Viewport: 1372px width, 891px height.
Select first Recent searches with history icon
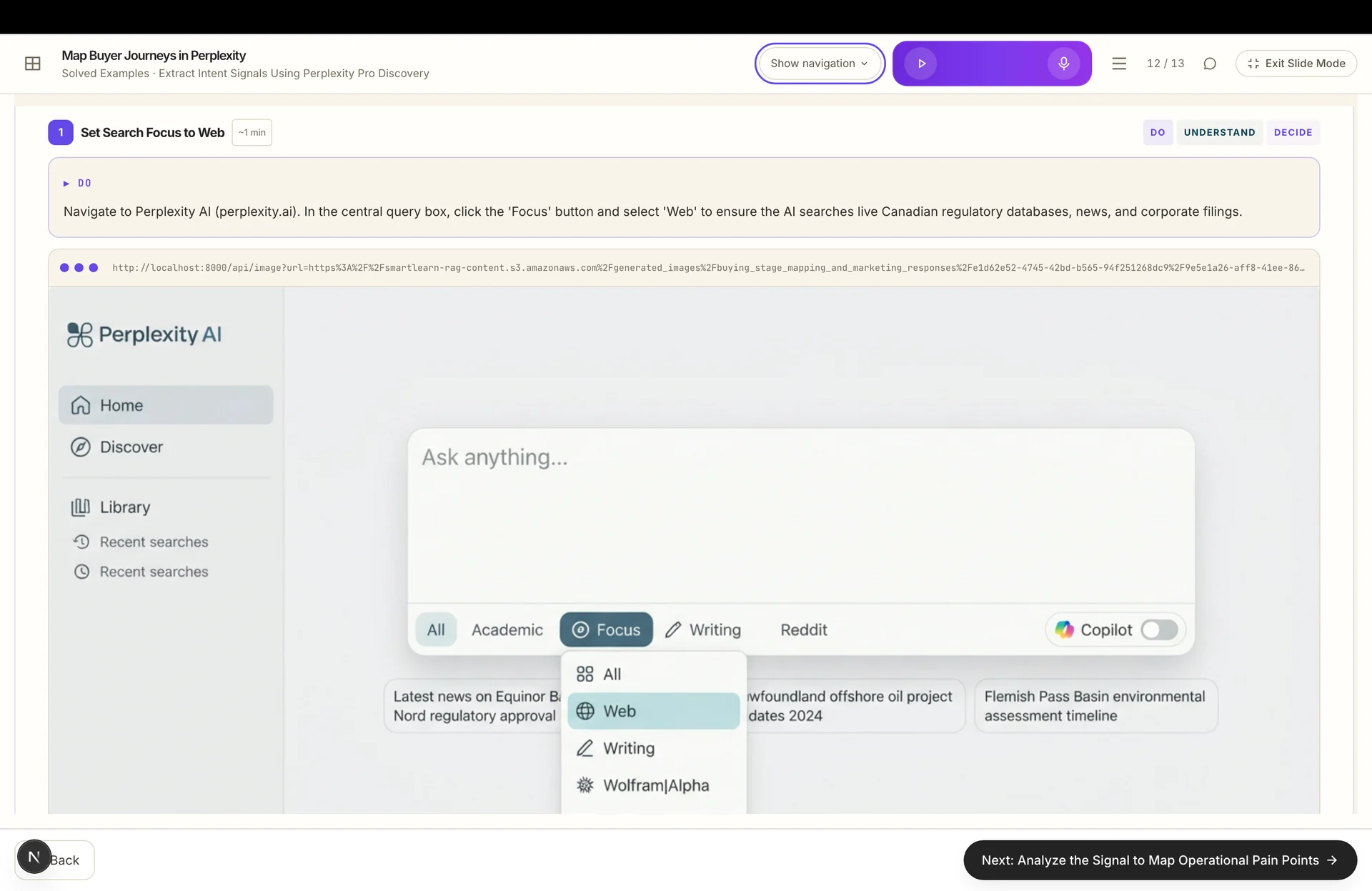point(141,542)
